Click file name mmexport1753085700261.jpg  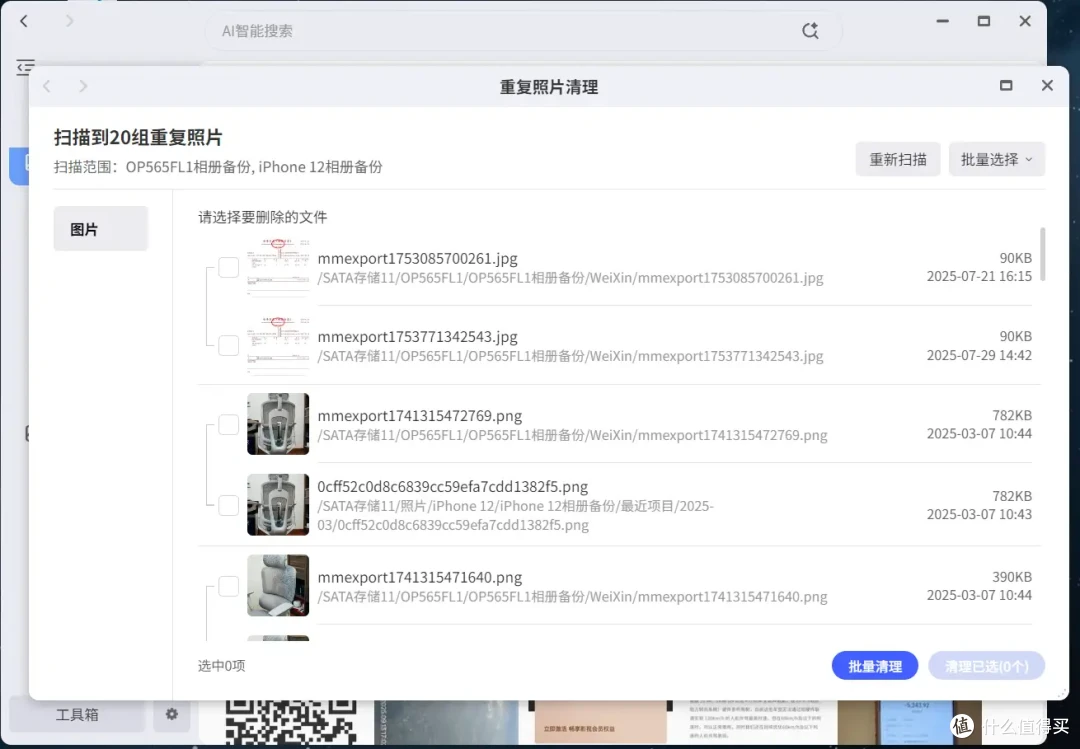(x=417, y=258)
